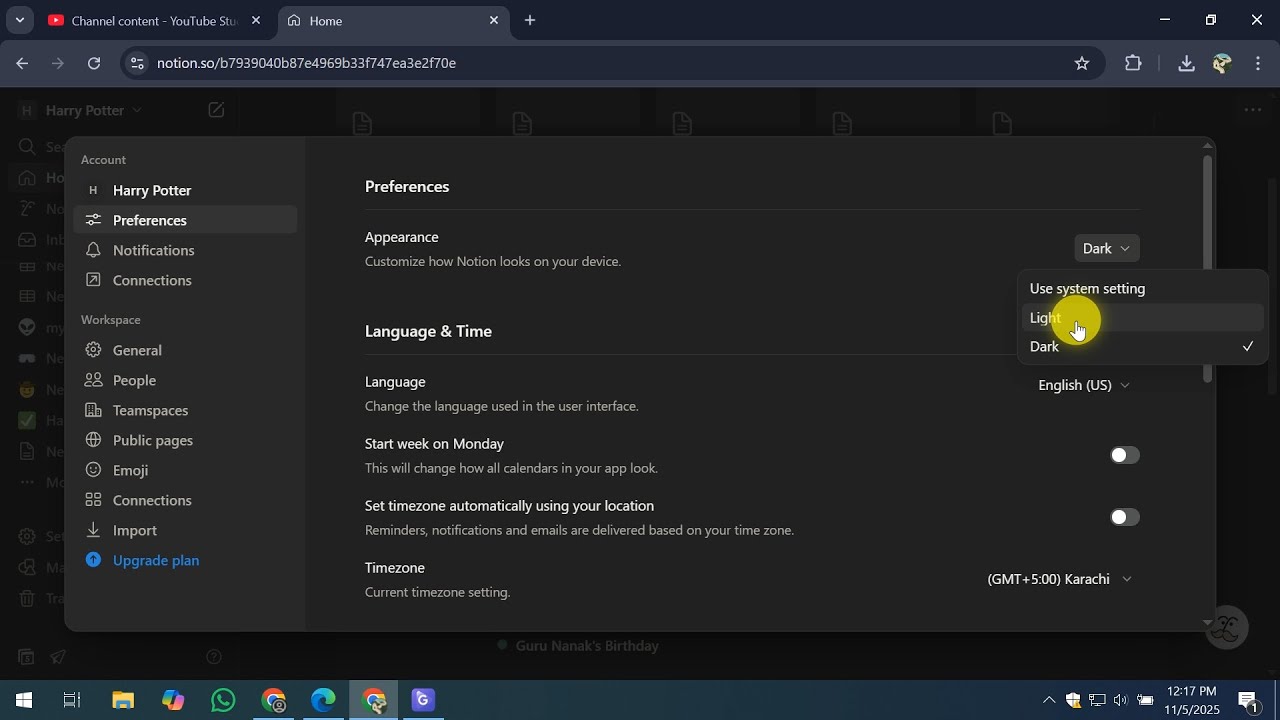Screen dimensions: 1280x720
Task: Open Chrome profile avatar menu
Action: [1221, 63]
